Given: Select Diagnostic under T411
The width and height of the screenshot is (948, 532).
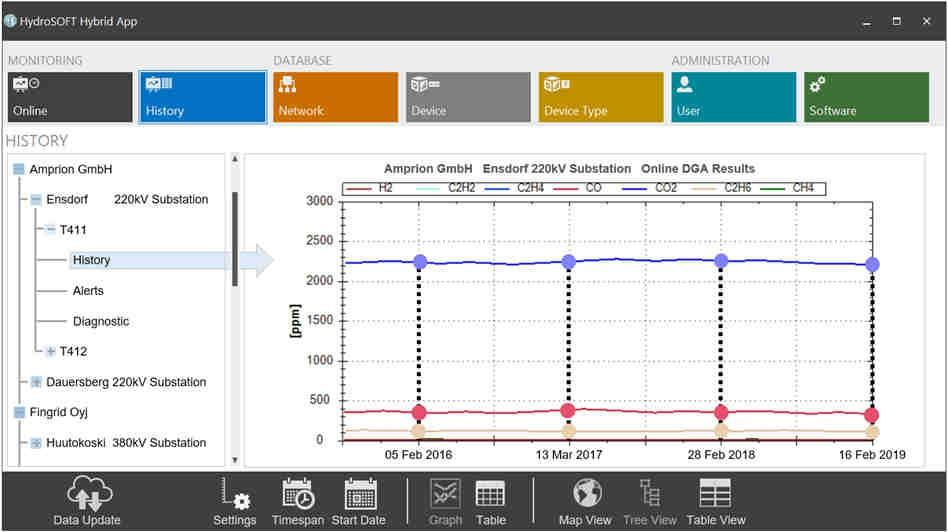Looking at the screenshot, I should click(101, 322).
